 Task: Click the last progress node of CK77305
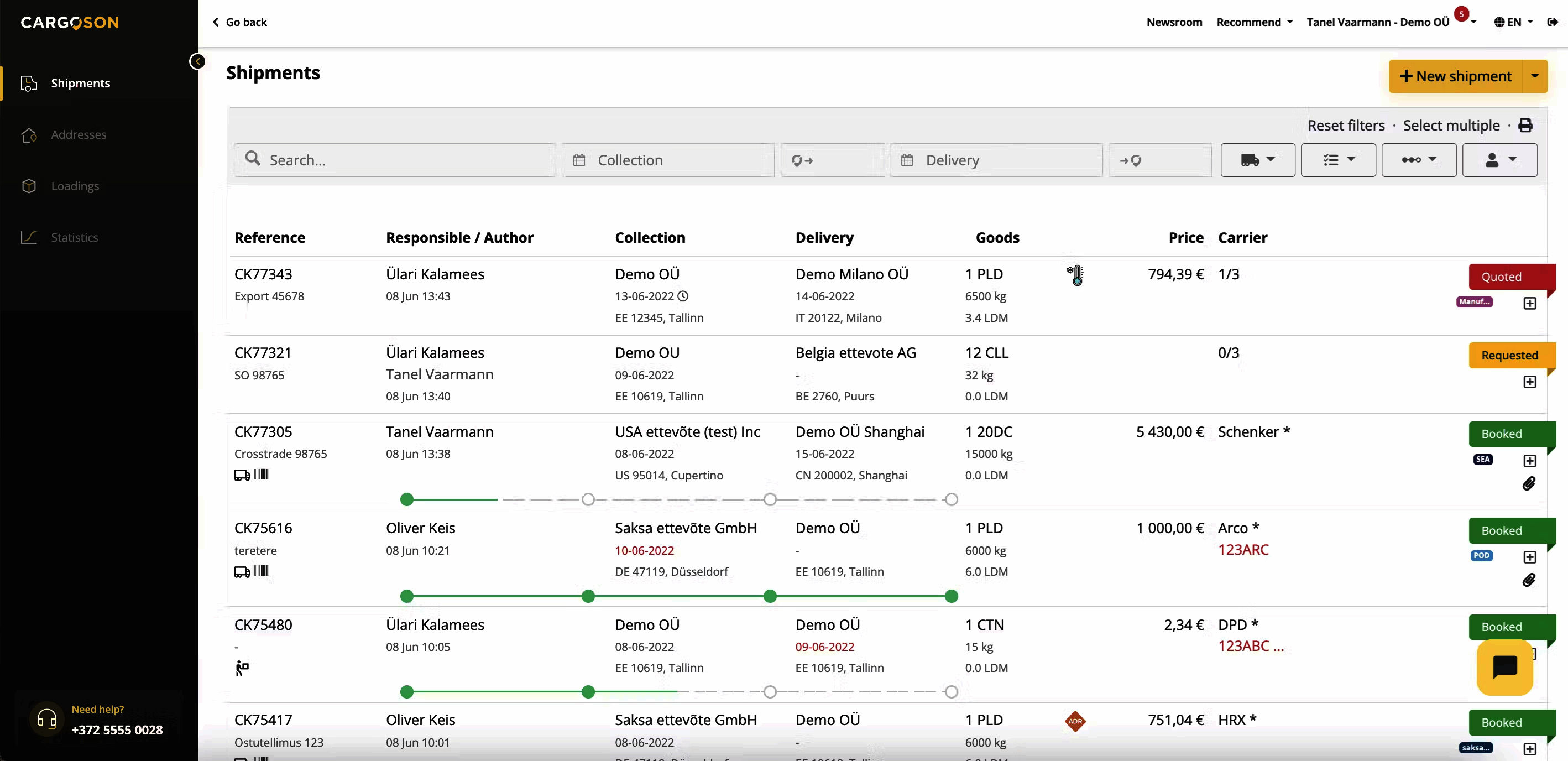951,500
